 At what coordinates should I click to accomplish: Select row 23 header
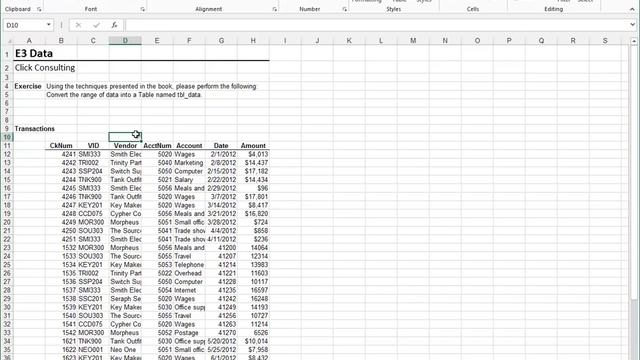(7, 247)
